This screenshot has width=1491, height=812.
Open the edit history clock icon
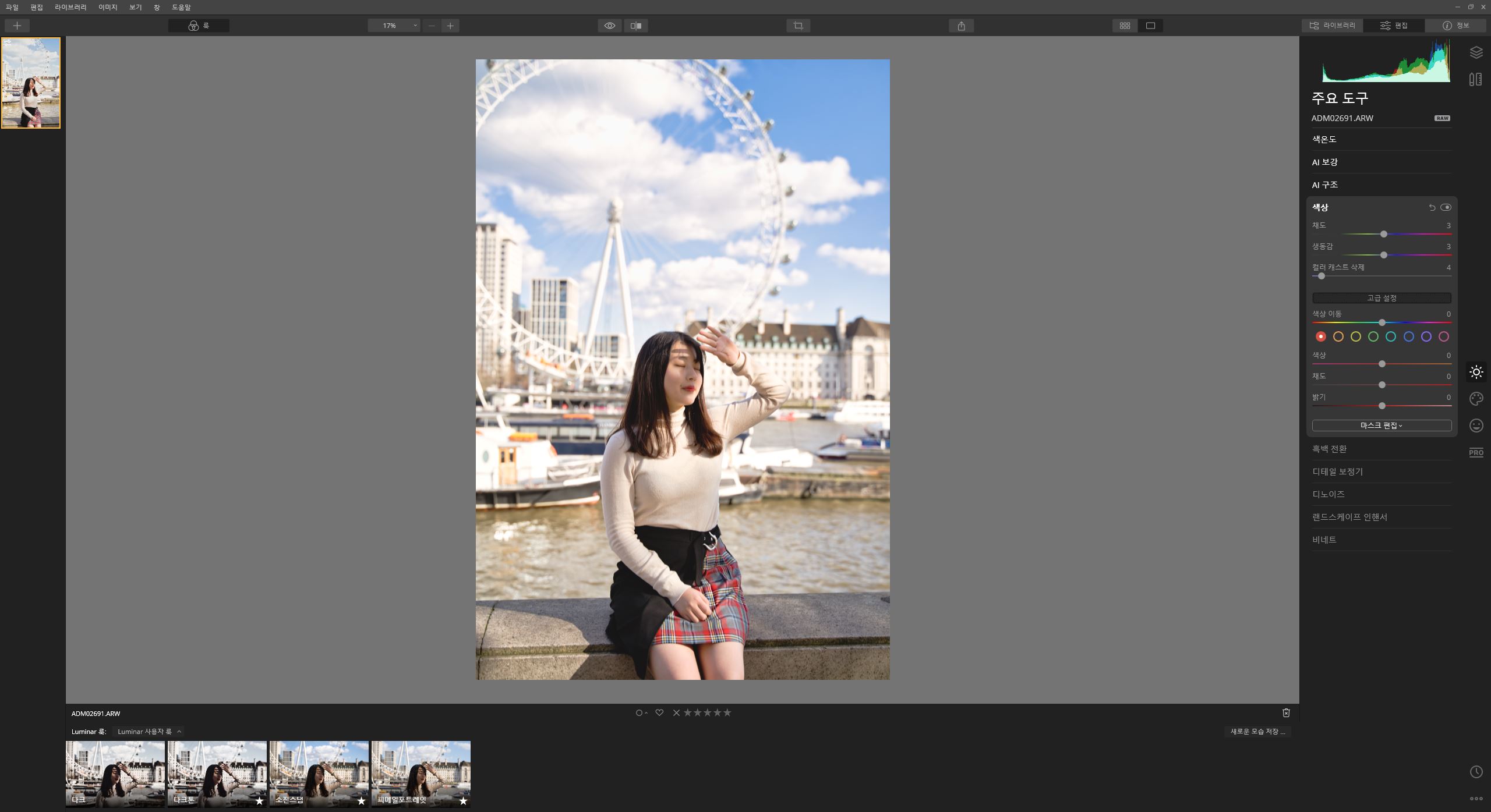coord(1476,772)
